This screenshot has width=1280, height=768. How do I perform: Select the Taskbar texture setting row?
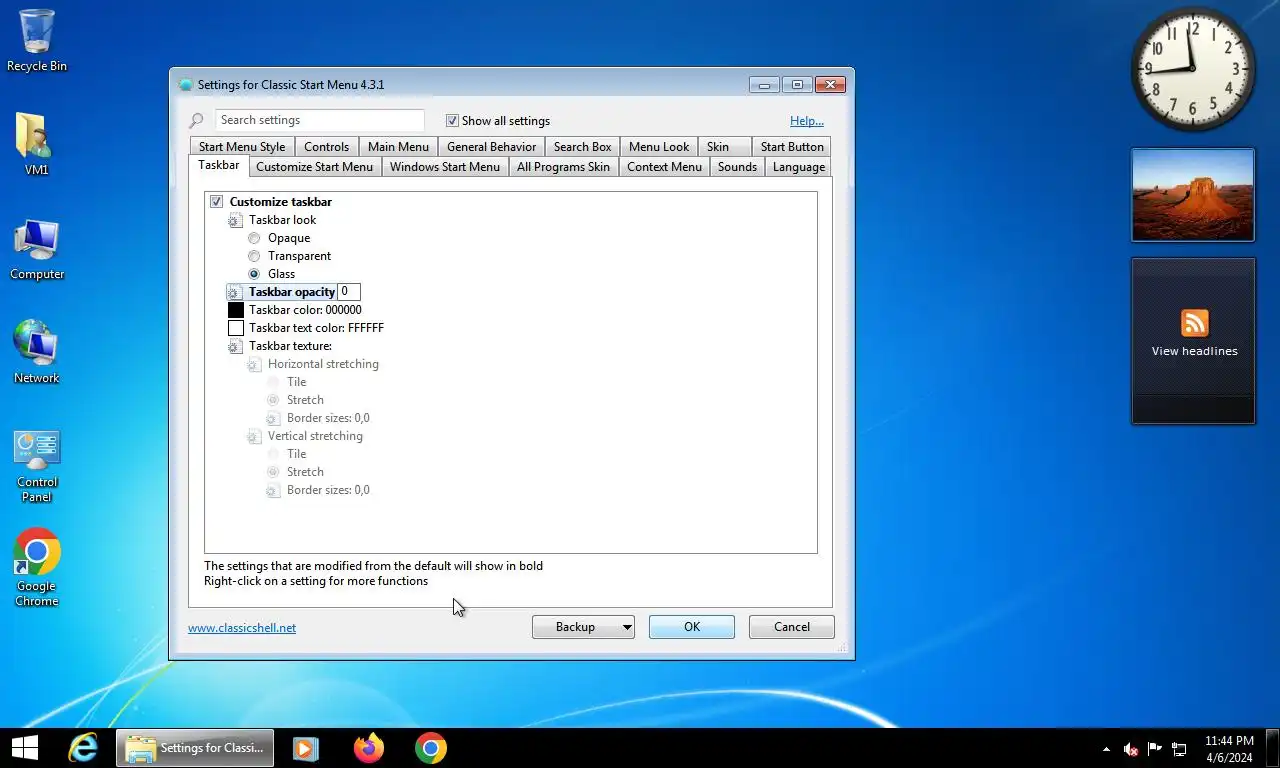(280, 346)
